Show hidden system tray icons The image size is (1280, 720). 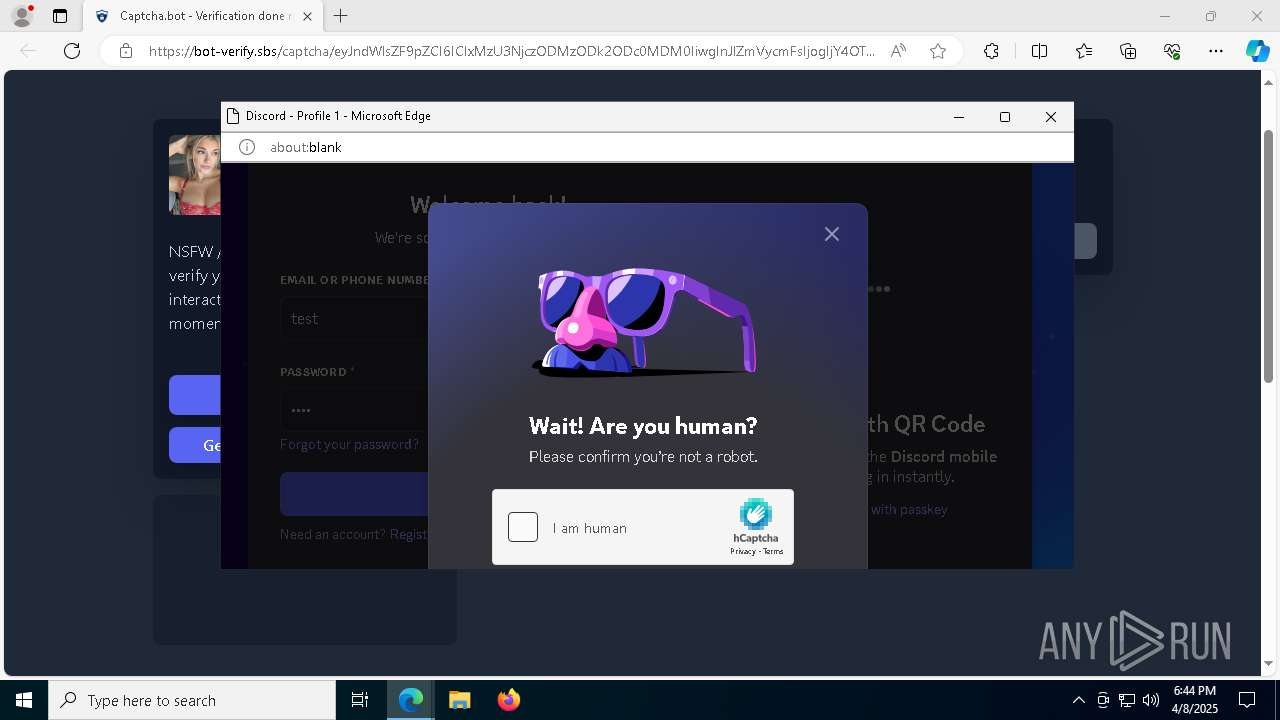click(1078, 700)
